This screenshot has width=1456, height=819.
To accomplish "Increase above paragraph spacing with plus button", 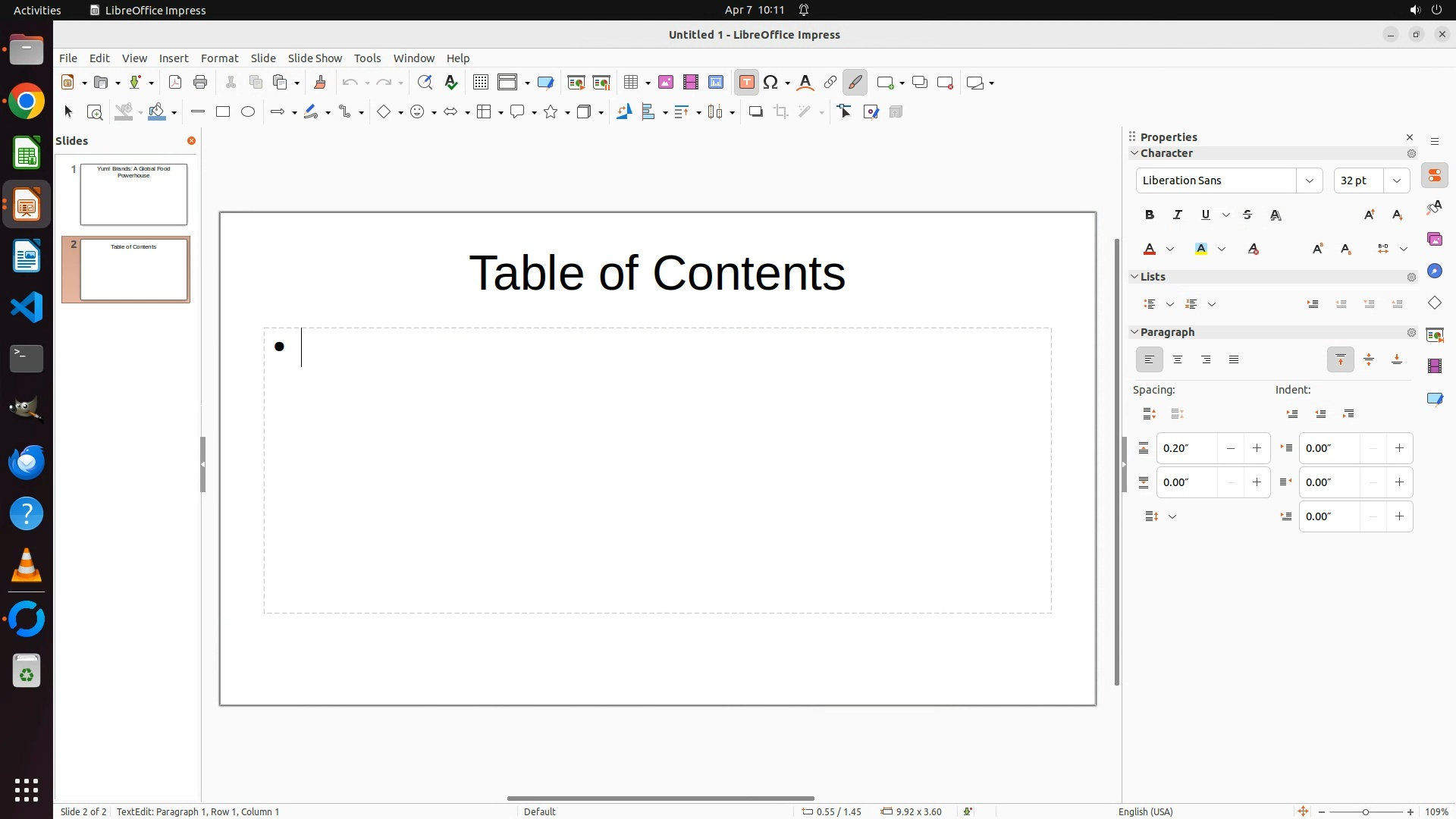I will point(1257,448).
